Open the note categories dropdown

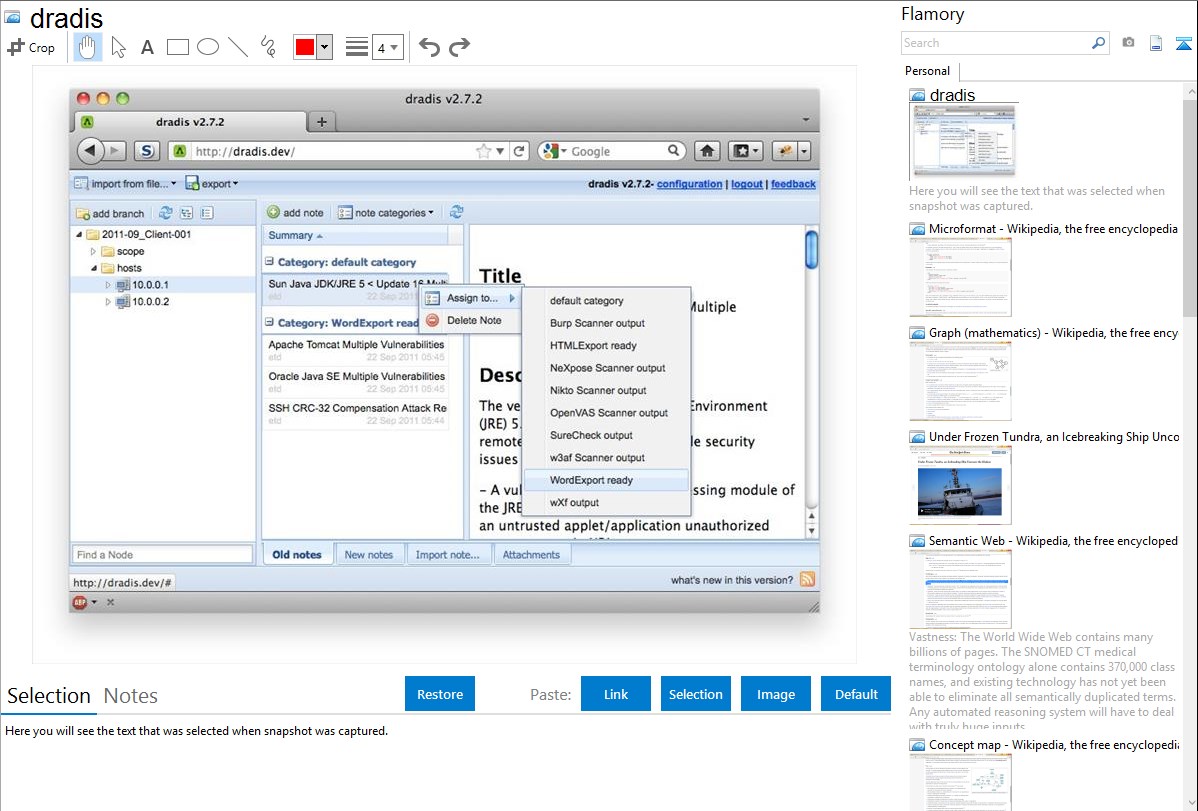click(x=387, y=212)
